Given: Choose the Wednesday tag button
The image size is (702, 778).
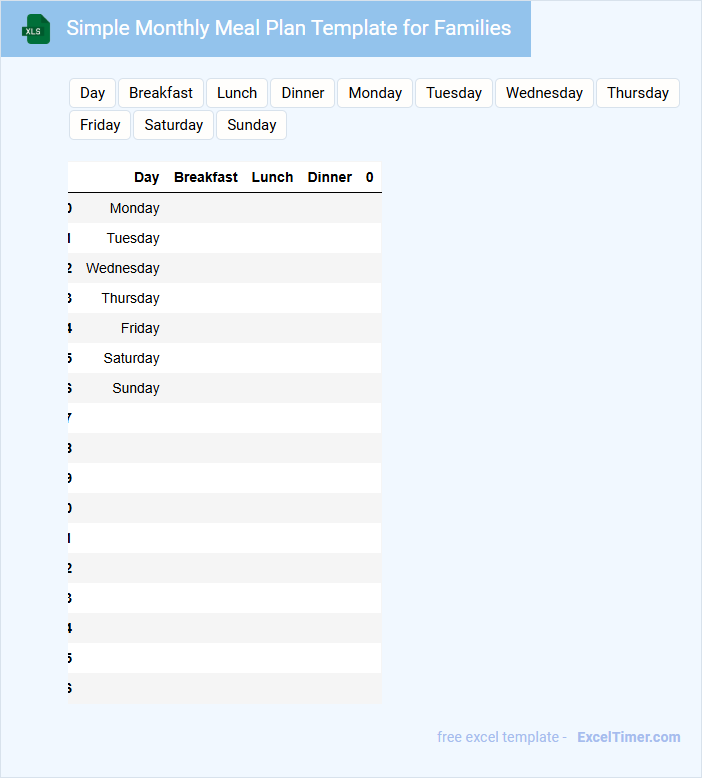Looking at the screenshot, I should click(544, 93).
